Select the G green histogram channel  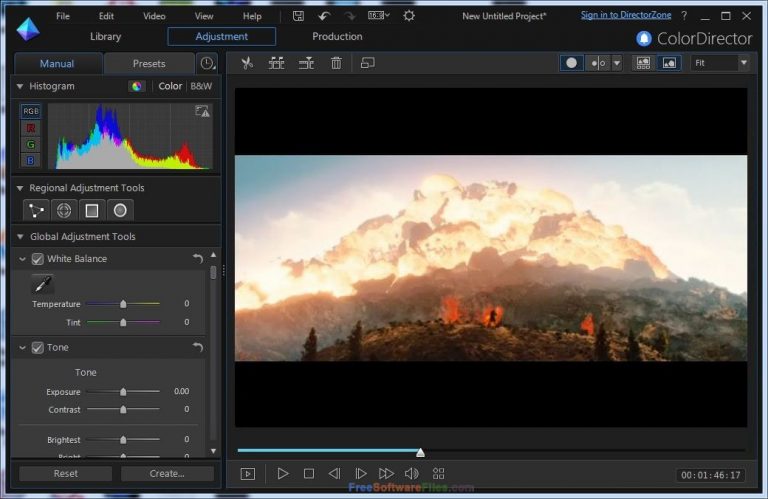click(30, 144)
